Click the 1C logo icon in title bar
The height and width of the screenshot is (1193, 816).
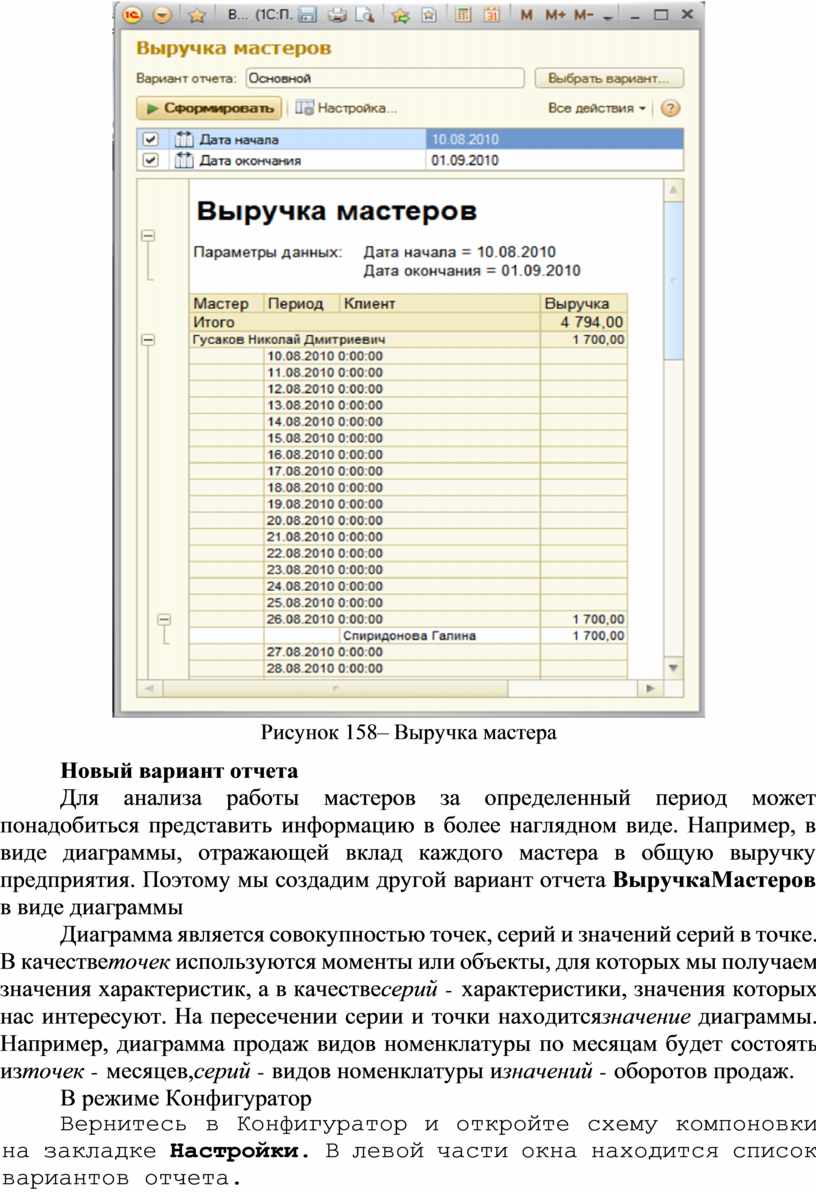coord(132,14)
